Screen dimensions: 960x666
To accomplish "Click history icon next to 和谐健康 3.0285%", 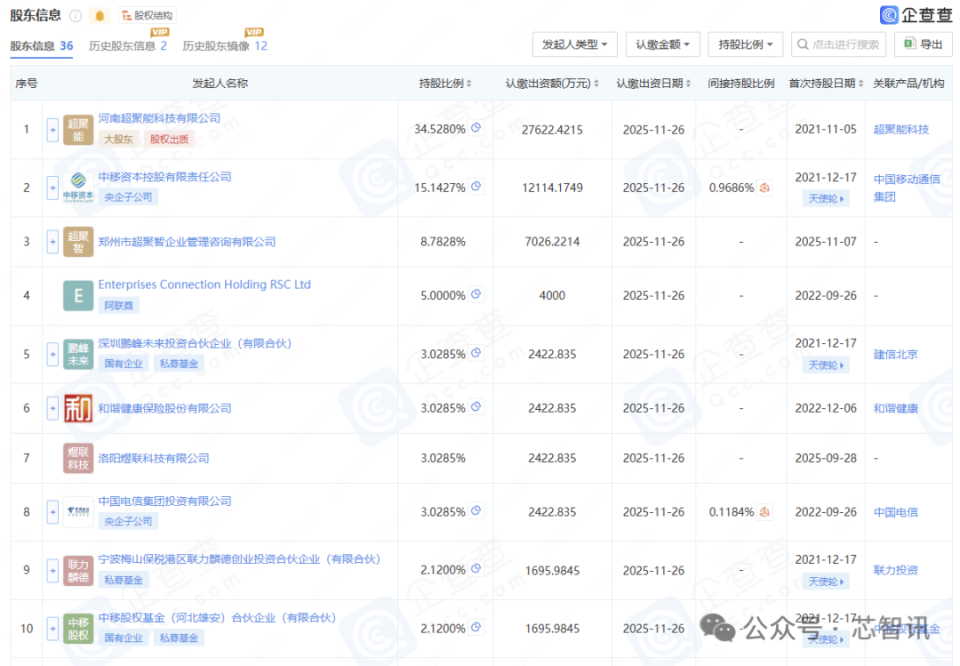I will pos(476,407).
